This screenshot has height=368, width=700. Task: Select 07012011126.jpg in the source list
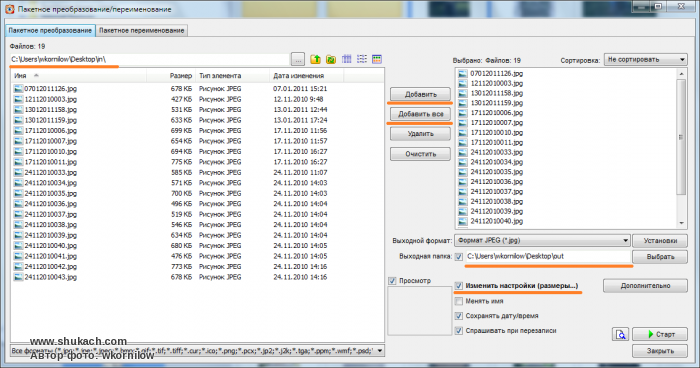pyautogui.click(x=50, y=89)
